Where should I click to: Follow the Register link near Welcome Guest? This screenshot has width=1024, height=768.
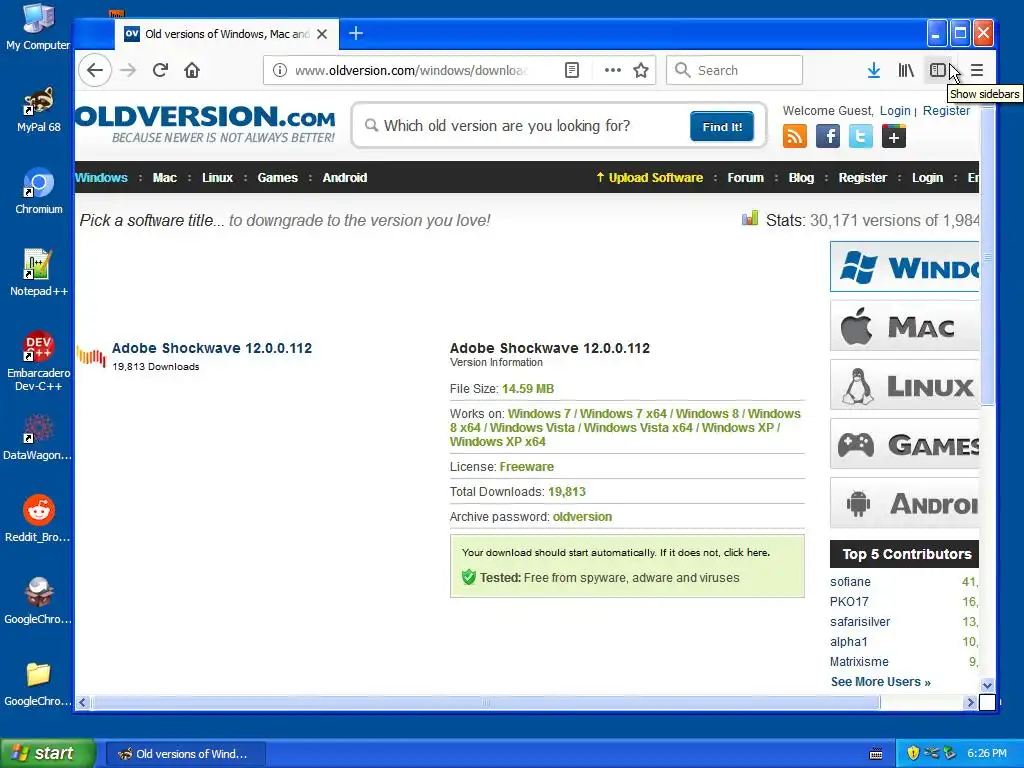[946, 110]
